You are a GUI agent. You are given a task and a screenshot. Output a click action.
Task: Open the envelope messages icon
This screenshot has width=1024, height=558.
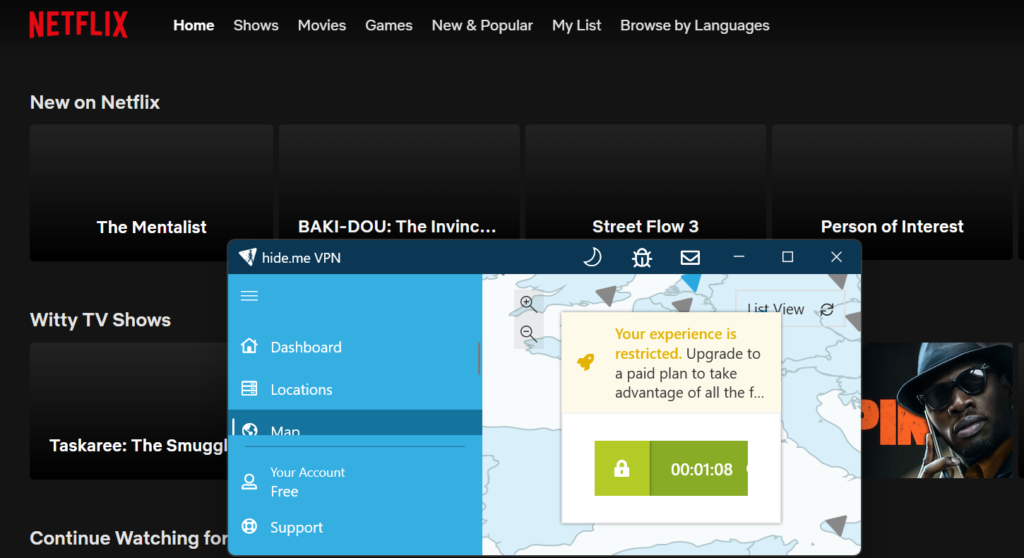point(690,257)
